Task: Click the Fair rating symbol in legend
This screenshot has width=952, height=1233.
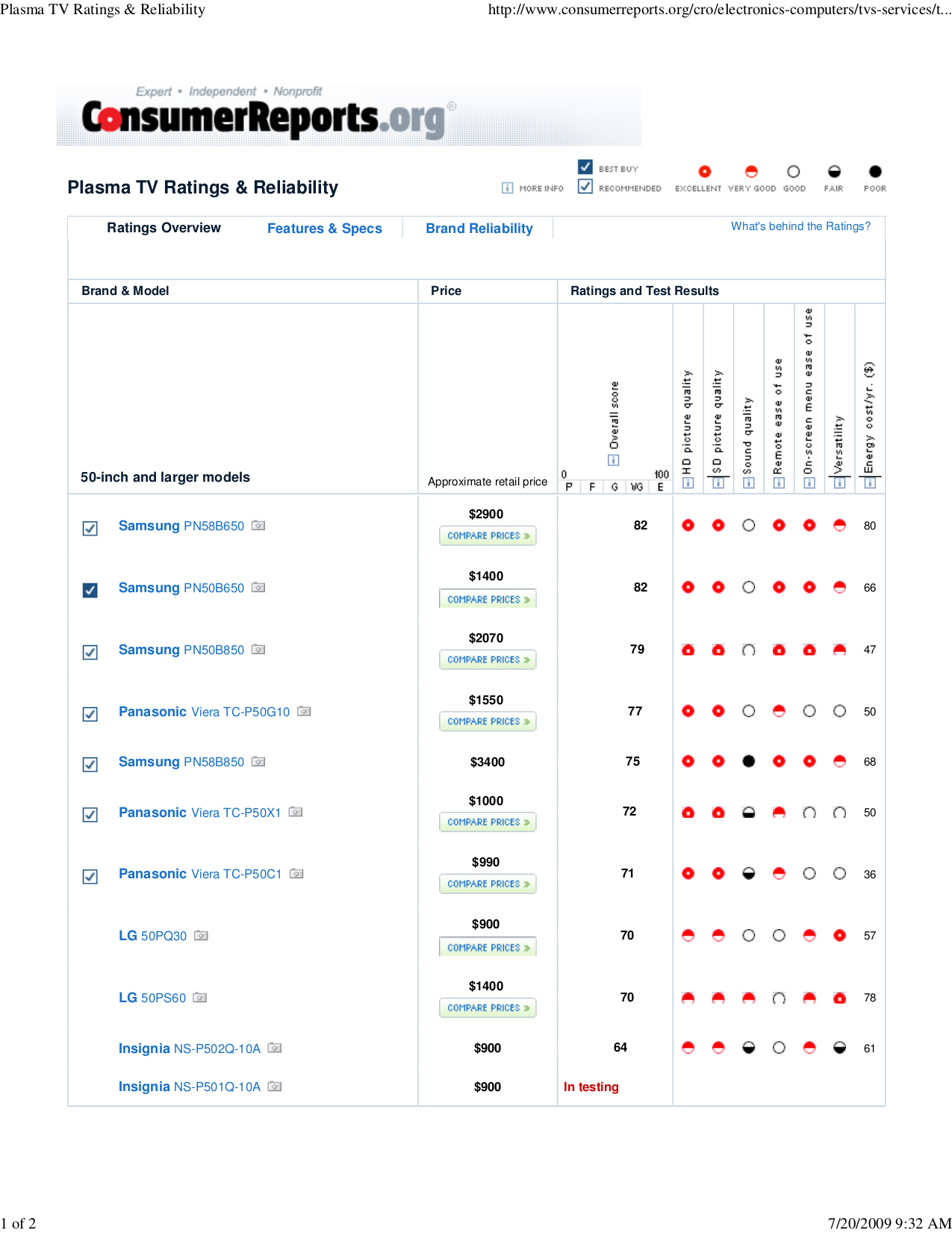Action: click(835, 172)
